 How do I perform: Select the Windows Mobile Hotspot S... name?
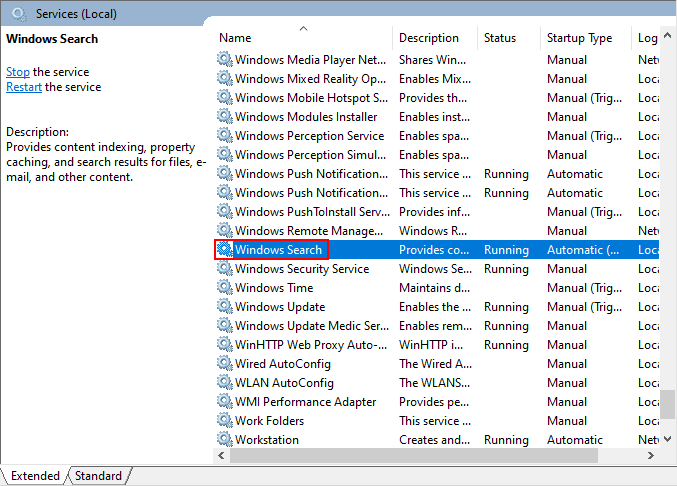click(311, 98)
